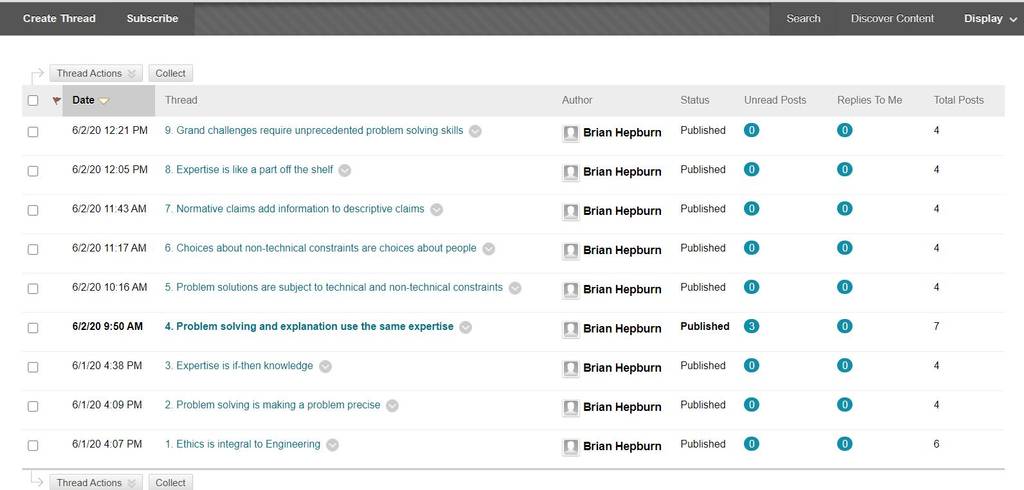The width and height of the screenshot is (1024, 490).
Task: Sort by the Total Posts column header
Action: [x=958, y=100]
